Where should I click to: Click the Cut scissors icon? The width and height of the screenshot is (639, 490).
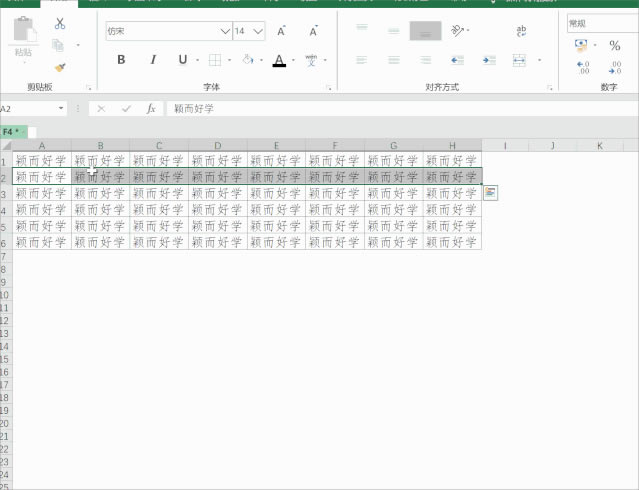[59, 23]
